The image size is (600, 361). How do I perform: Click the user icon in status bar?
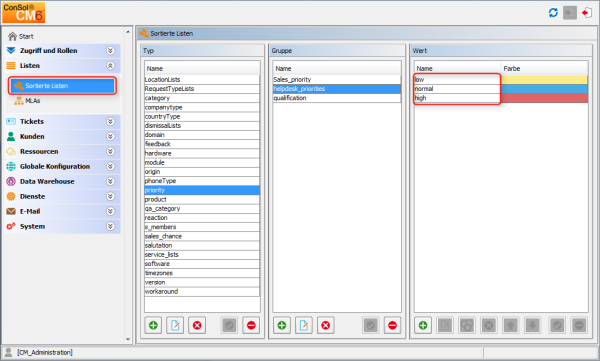point(8,352)
